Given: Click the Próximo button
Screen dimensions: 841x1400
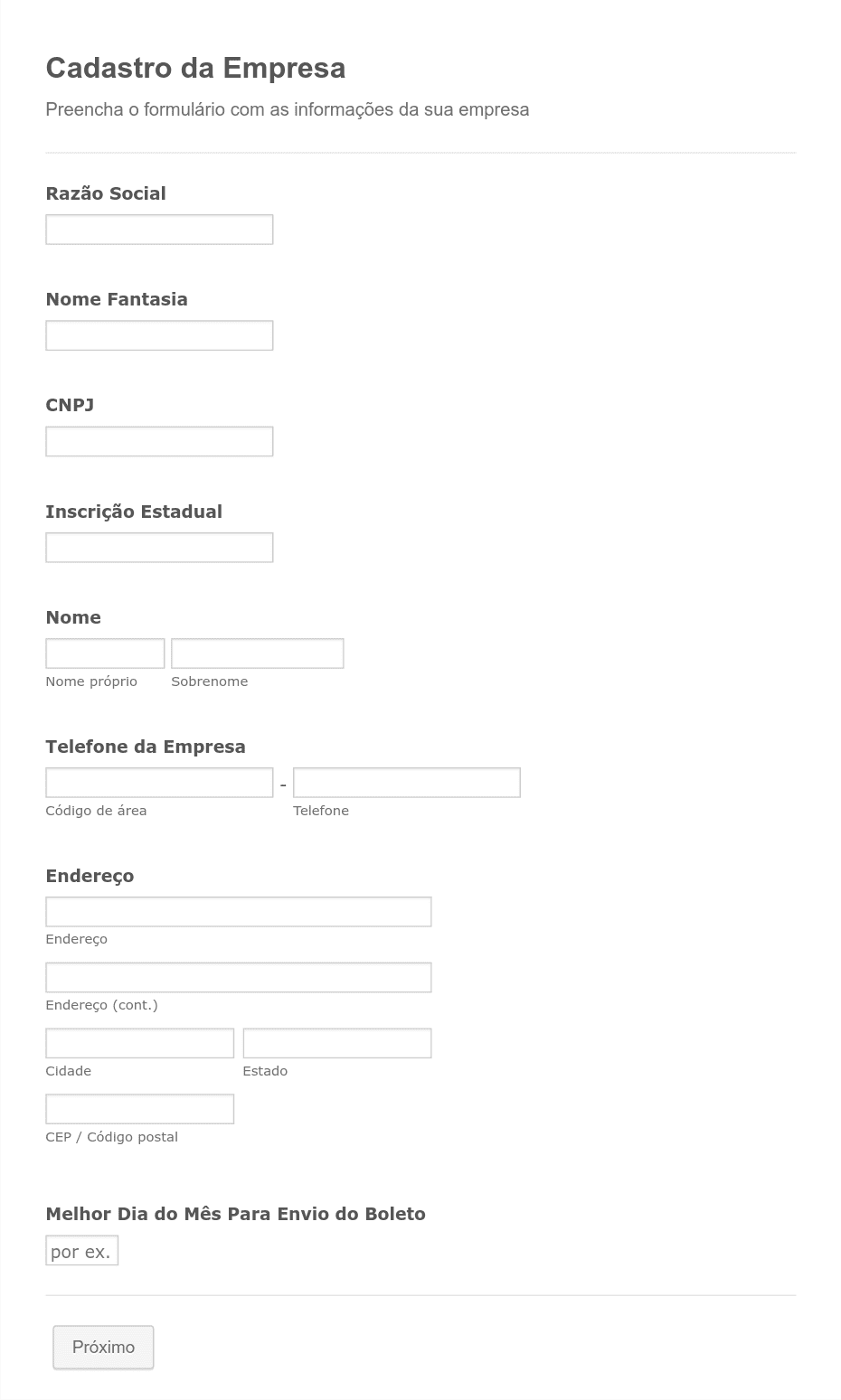Looking at the screenshot, I should [103, 1348].
